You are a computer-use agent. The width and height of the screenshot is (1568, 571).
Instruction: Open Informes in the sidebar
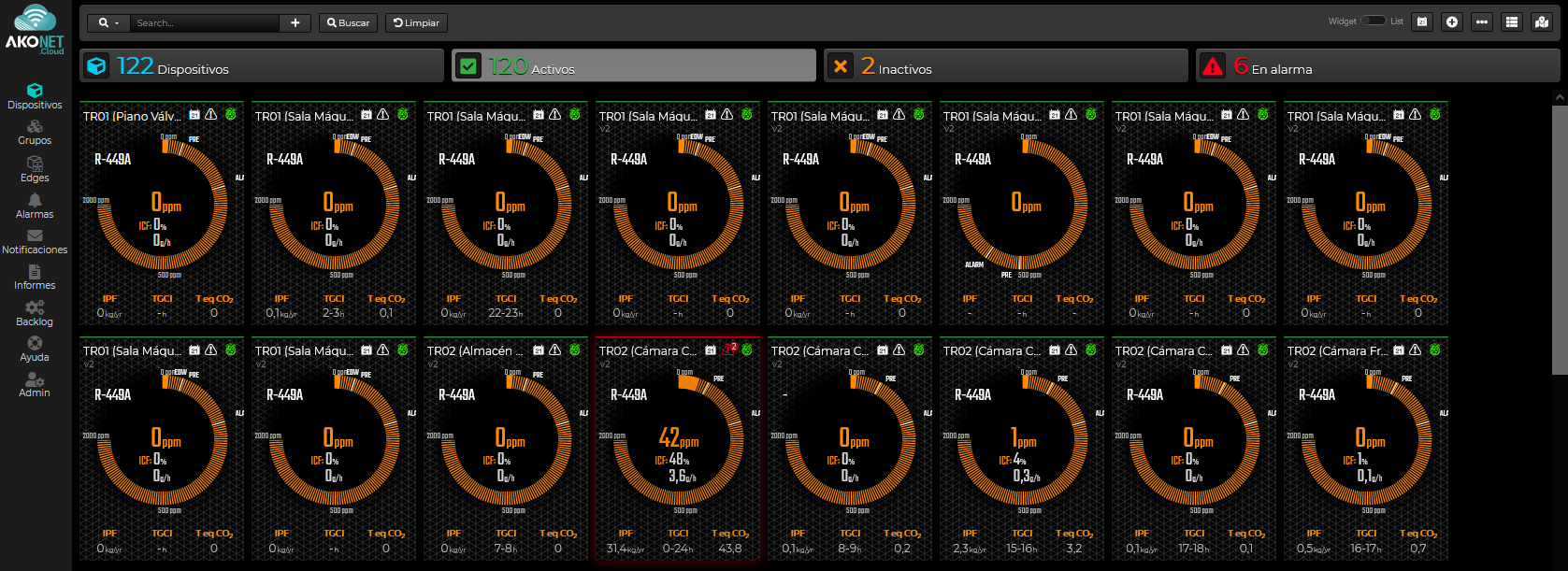(x=35, y=278)
